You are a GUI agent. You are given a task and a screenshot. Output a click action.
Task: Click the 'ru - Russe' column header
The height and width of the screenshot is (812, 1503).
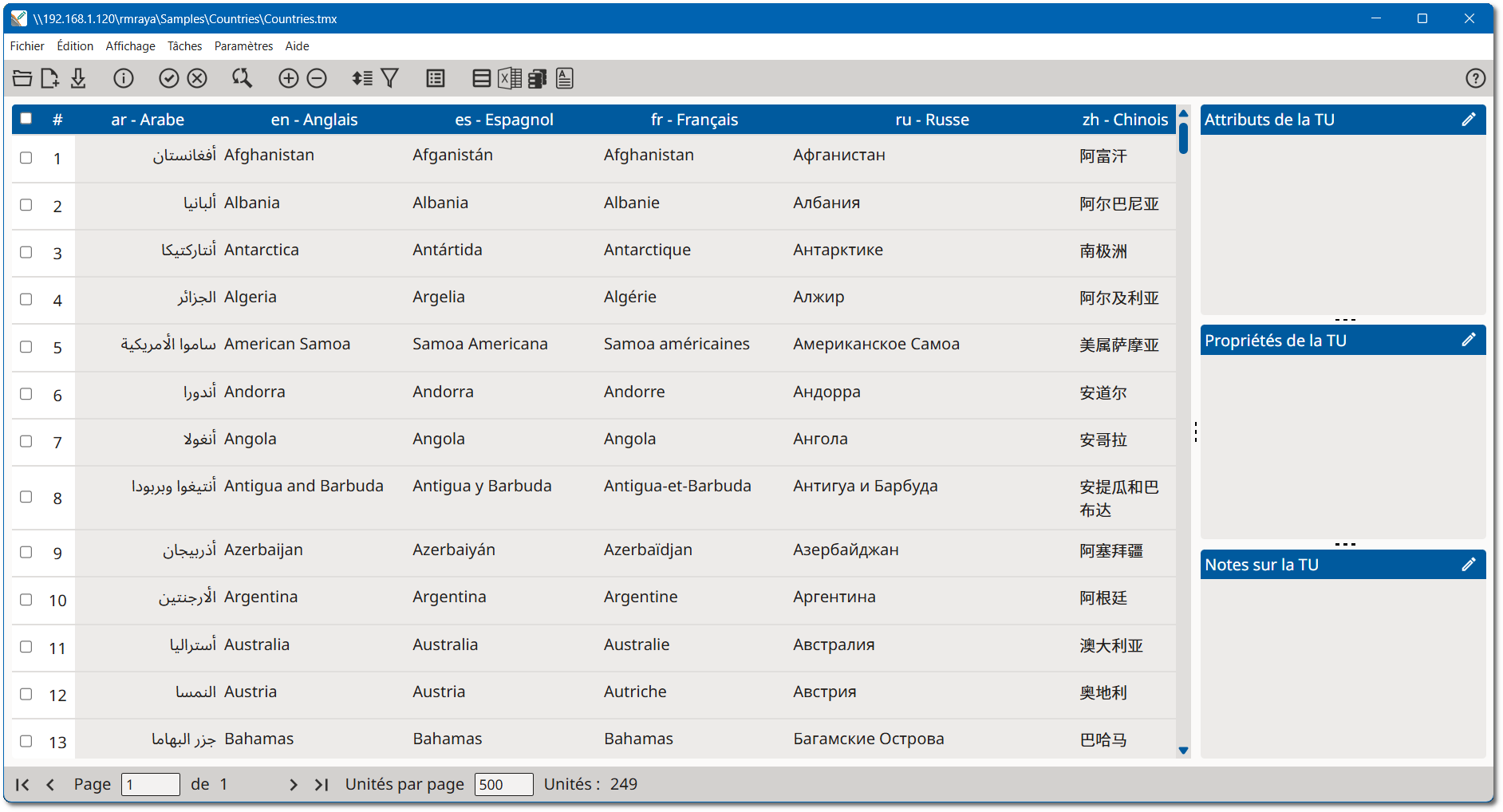[932, 120]
